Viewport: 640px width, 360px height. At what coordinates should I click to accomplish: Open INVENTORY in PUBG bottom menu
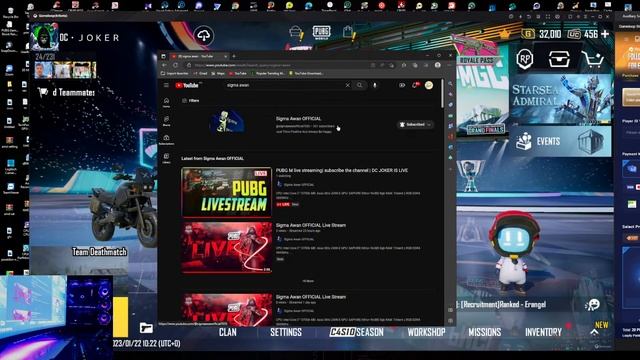click(x=543, y=332)
